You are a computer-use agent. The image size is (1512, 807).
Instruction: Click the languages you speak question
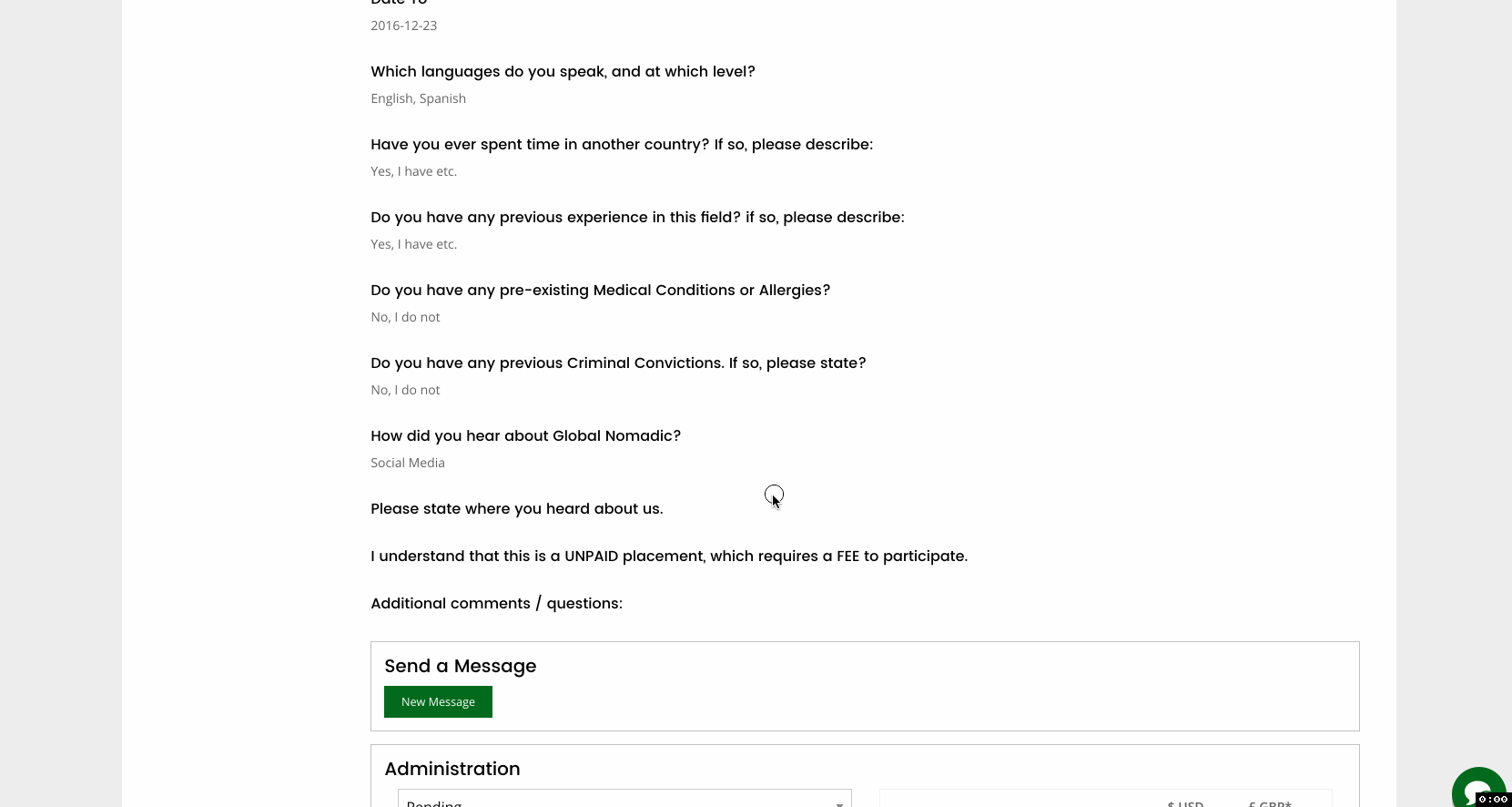coord(563,71)
